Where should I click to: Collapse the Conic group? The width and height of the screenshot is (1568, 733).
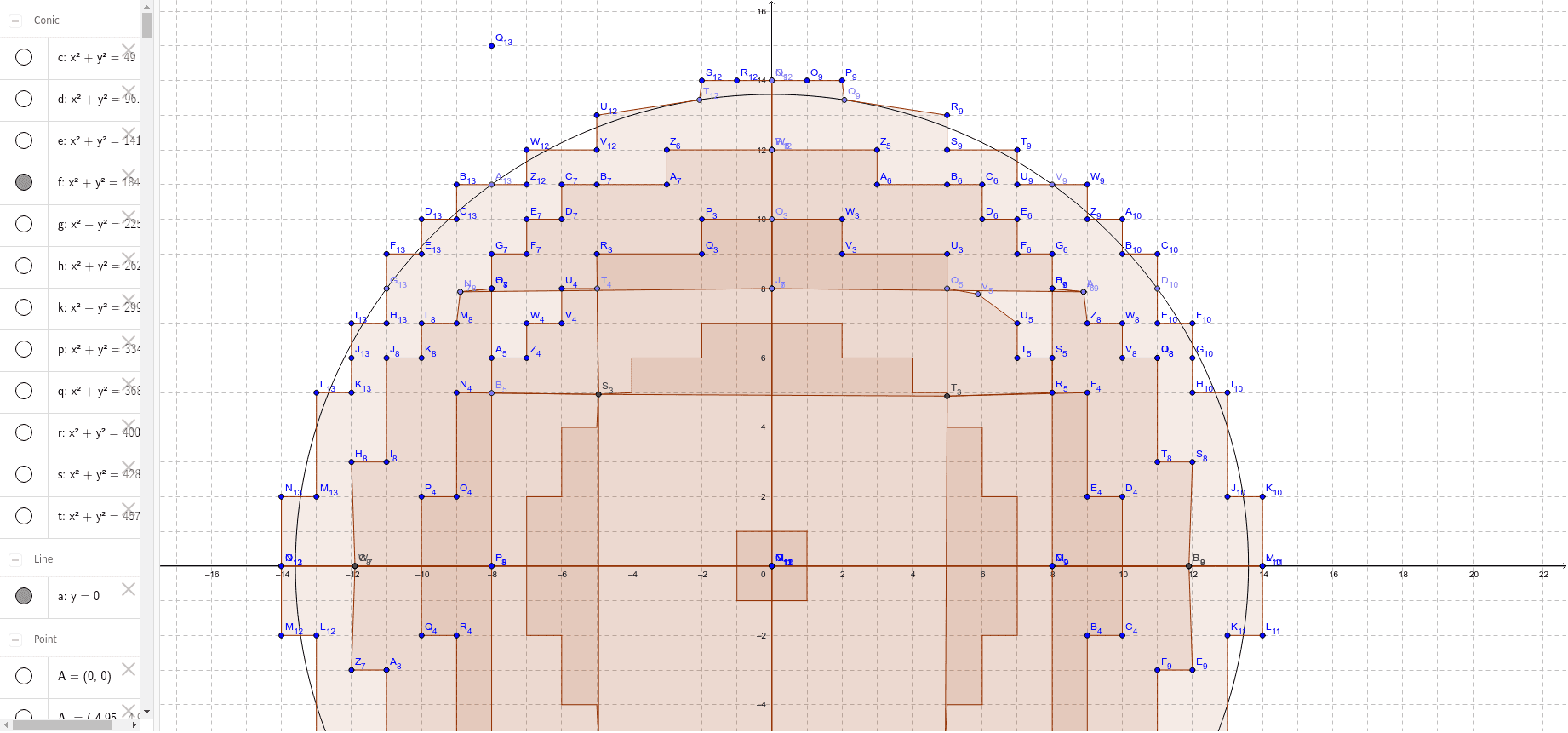[x=15, y=20]
